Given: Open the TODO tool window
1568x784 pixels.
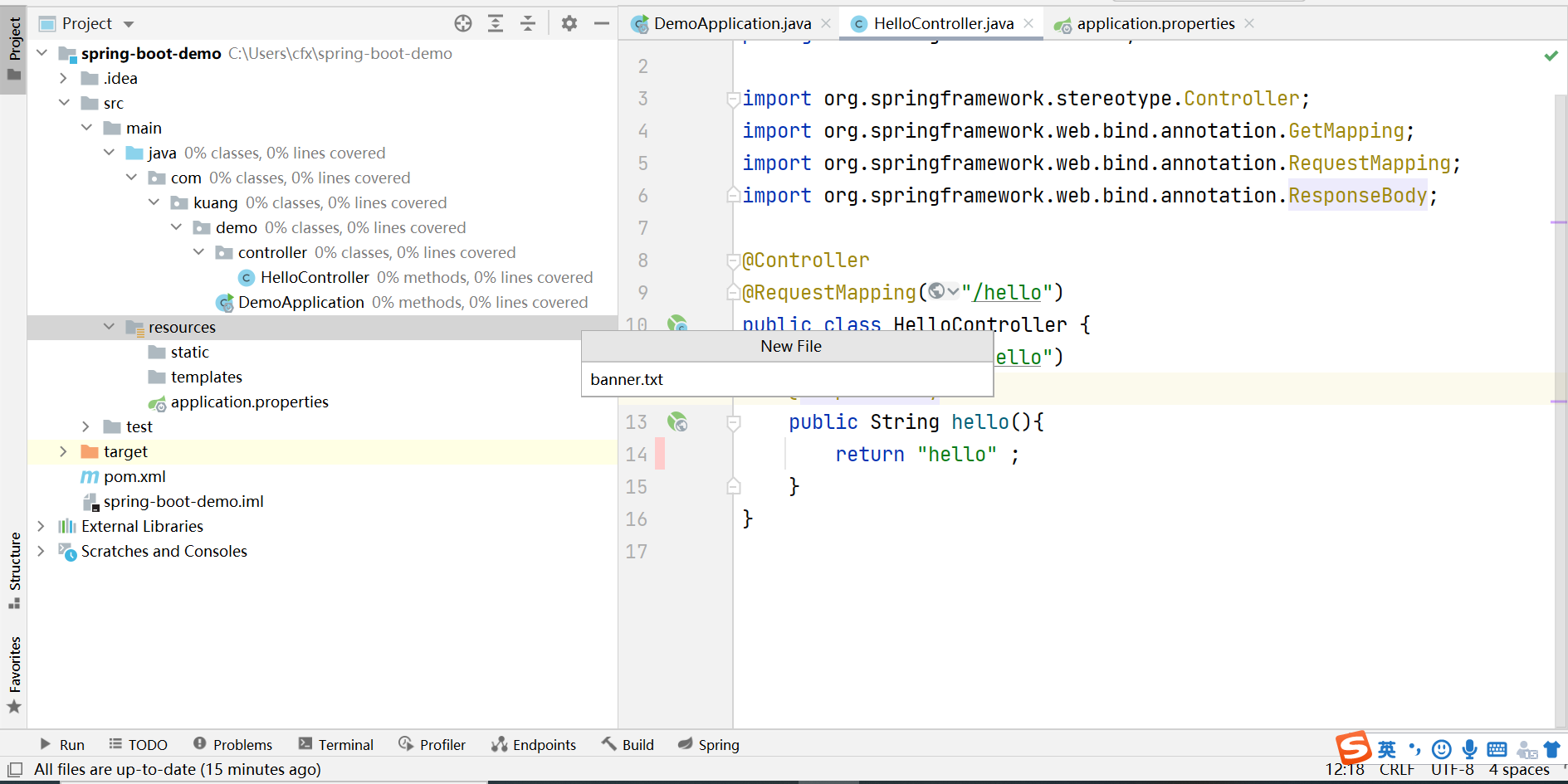Looking at the screenshot, I should click(138, 744).
